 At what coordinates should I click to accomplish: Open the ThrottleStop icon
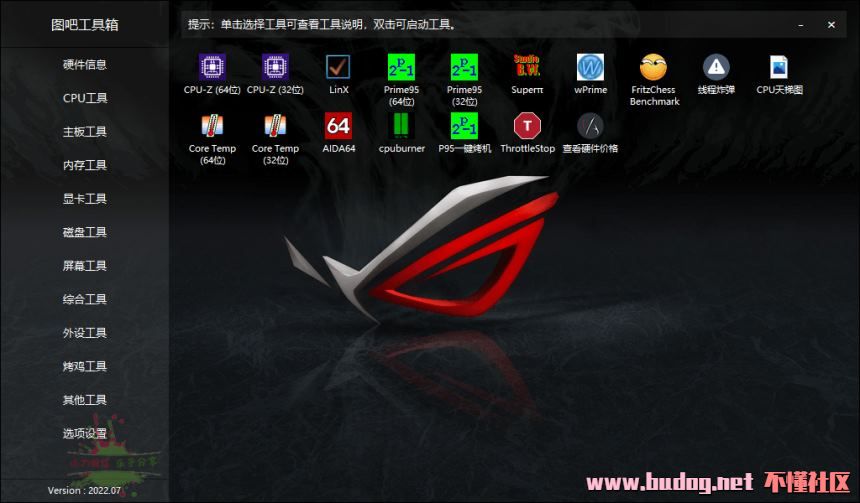coord(527,126)
